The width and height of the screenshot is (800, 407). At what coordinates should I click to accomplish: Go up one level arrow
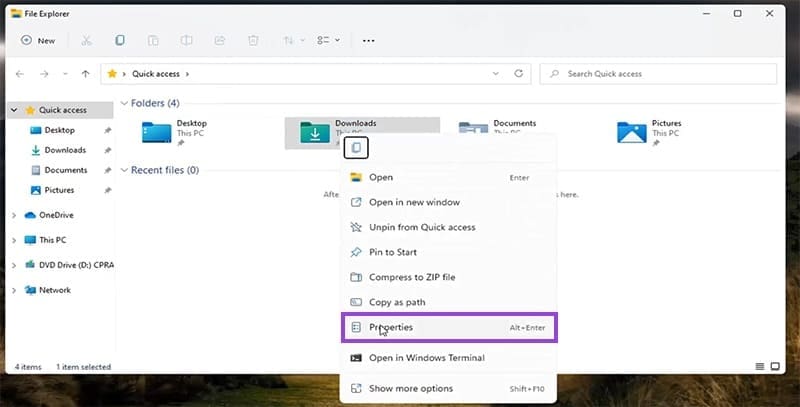click(x=85, y=74)
